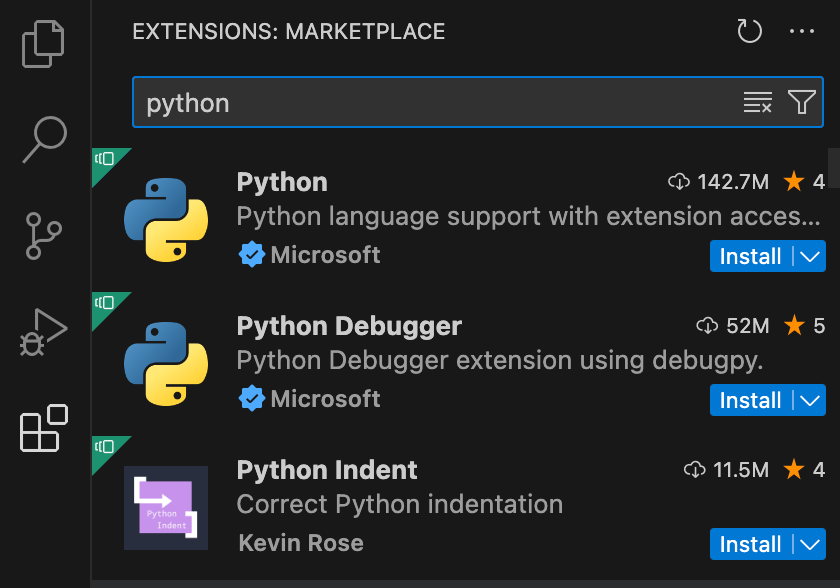Image resolution: width=840 pixels, height=588 pixels.
Task: Click the star rating of Python extension
Action: coord(804,182)
